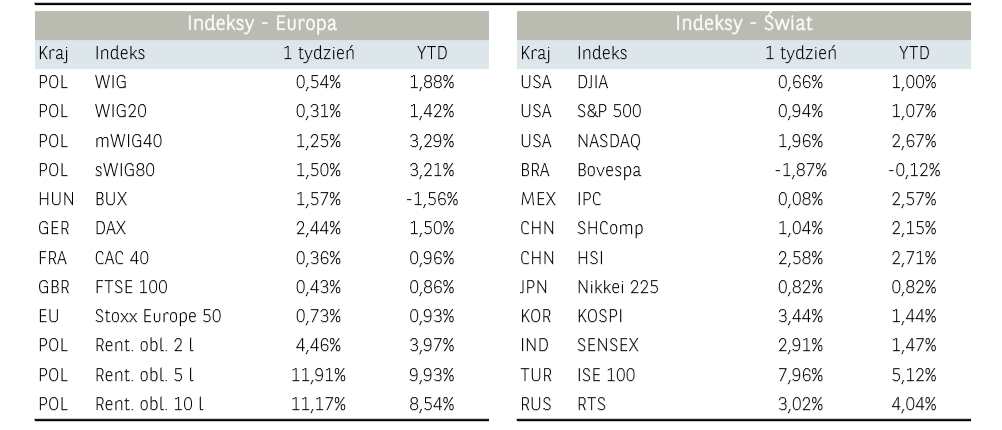Select the Nikkei 225 index cell
Image resolution: width=1002 pixels, height=430 pixels.
pos(618,287)
